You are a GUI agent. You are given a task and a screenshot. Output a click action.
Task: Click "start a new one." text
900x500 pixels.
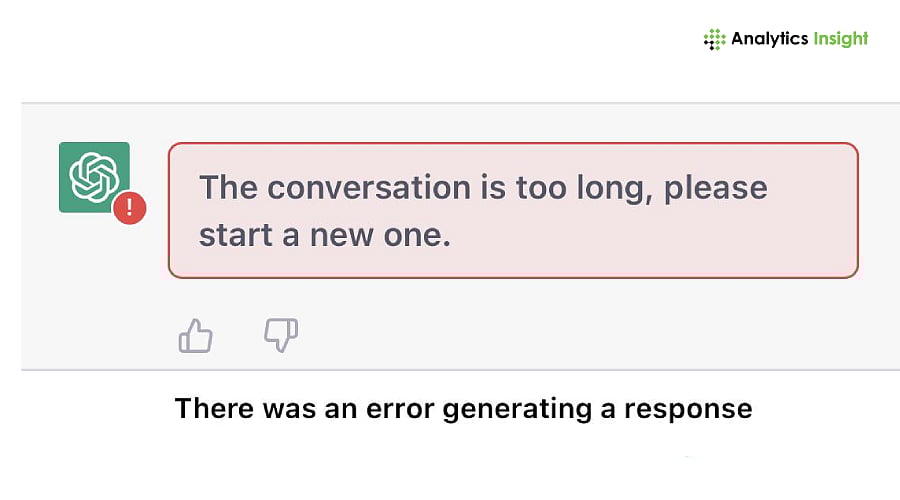(325, 235)
